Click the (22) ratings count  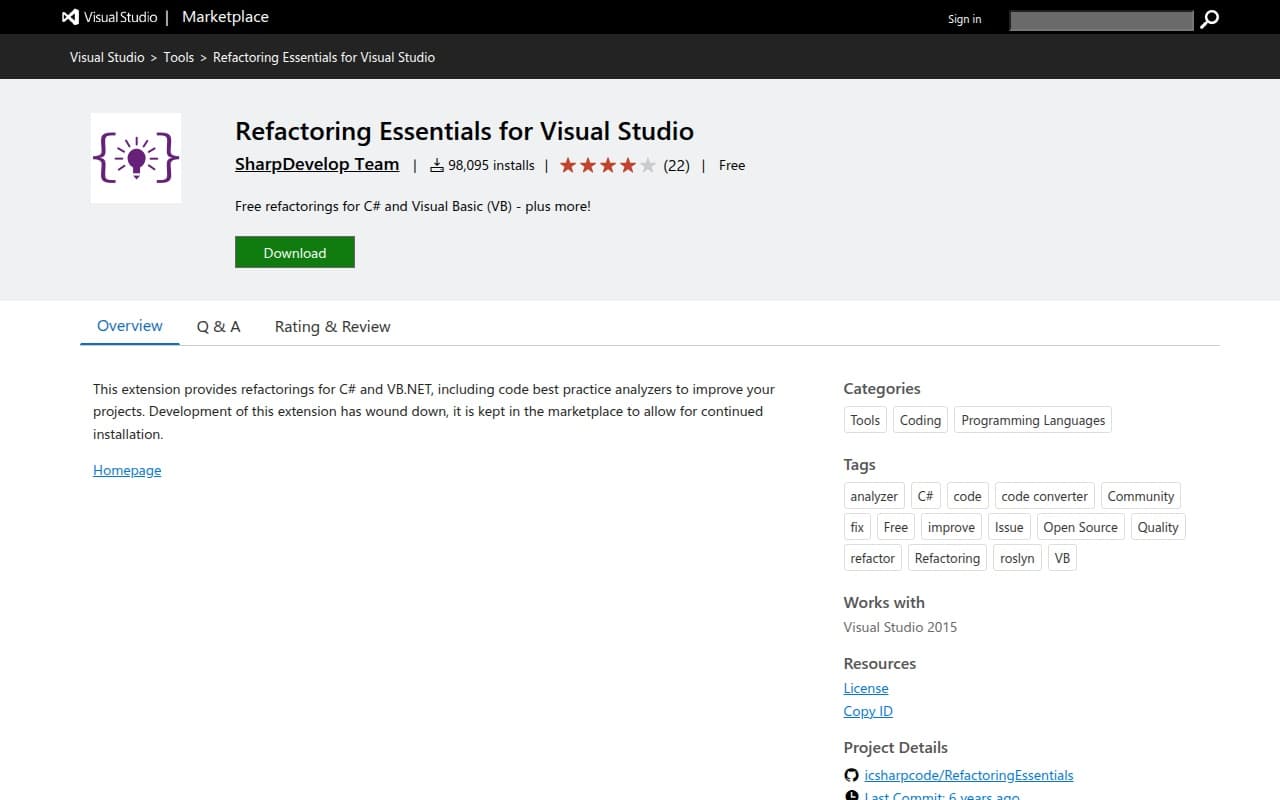tap(676, 165)
